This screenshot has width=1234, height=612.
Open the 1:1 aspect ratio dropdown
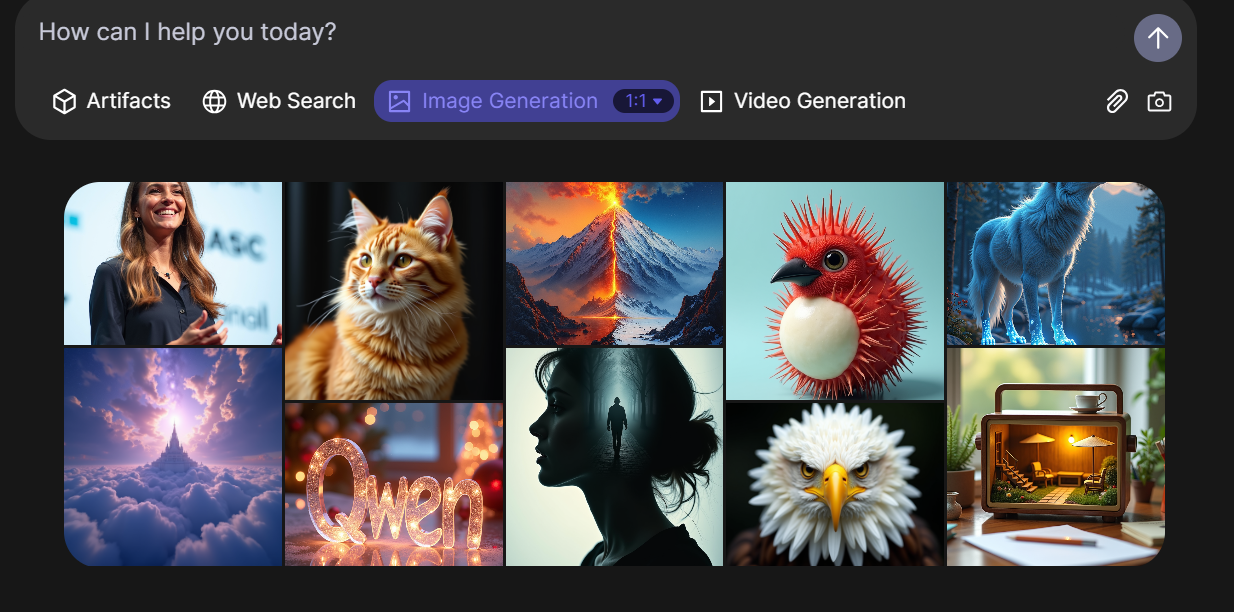tap(644, 101)
